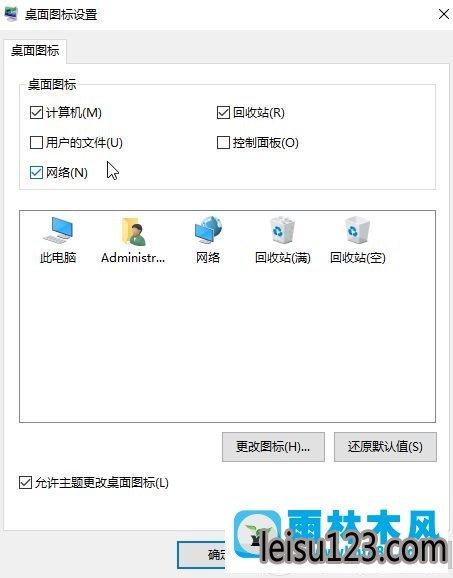453x578 pixels.
Task: Select the Administrator user folder icon
Action: (x=133, y=240)
